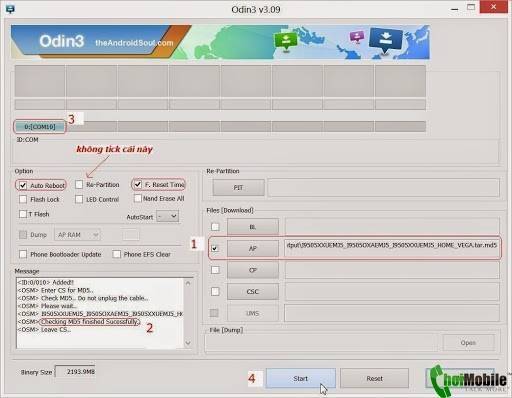
Task: Click the Binary Size value field
Action: point(75,372)
